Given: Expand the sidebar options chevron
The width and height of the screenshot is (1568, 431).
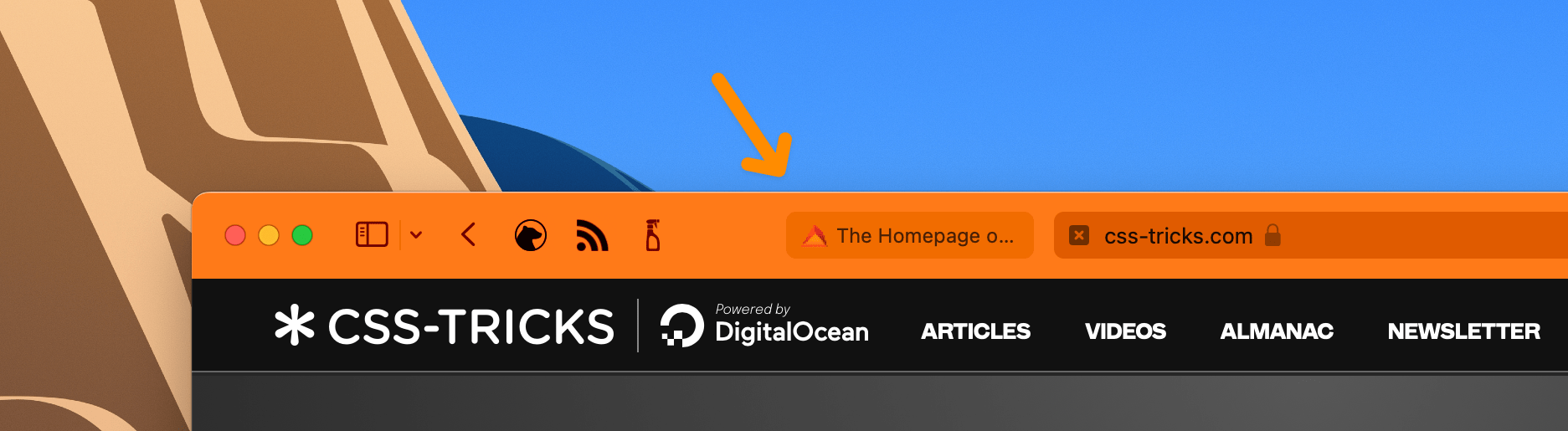Looking at the screenshot, I should pos(416,235).
